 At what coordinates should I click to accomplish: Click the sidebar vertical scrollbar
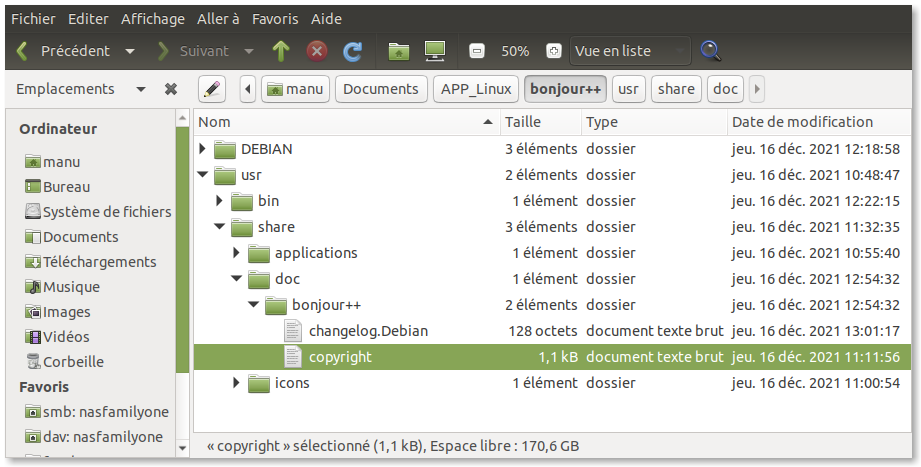pyautogui.click(x=182, y=249)
